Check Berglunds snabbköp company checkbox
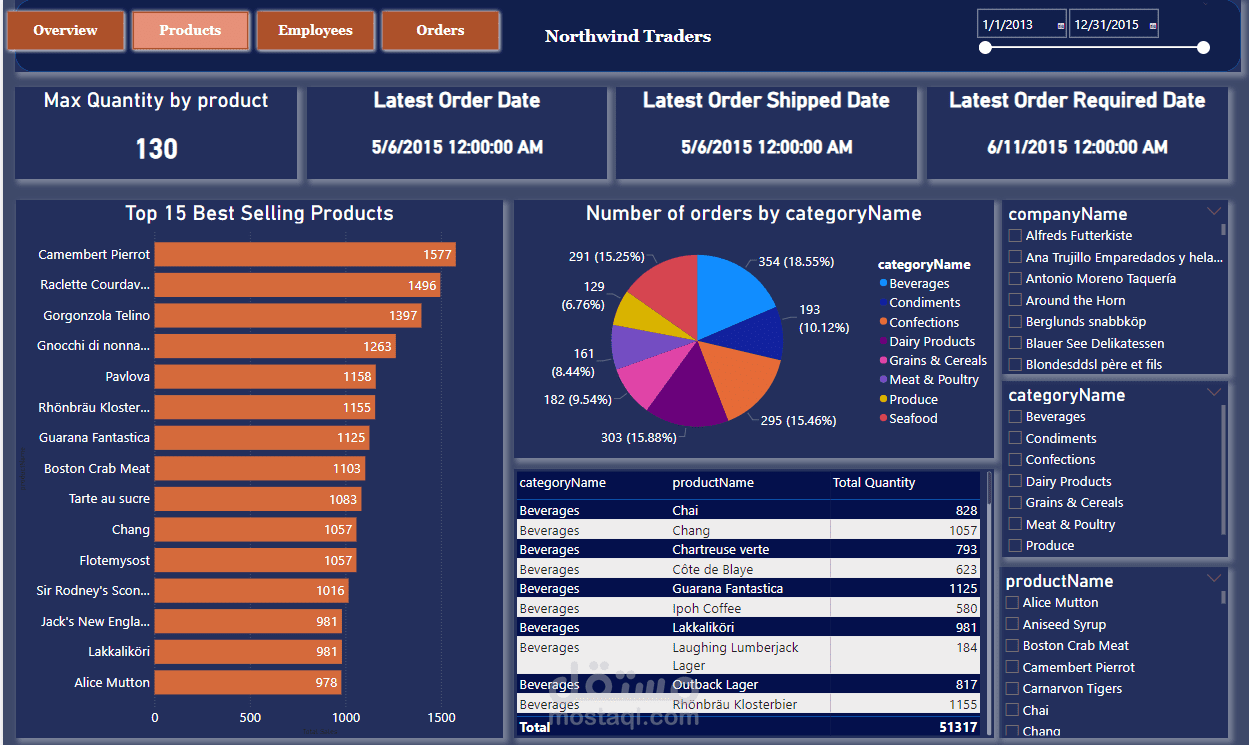Screen dimensions: 1249x745 [1015, 322]
